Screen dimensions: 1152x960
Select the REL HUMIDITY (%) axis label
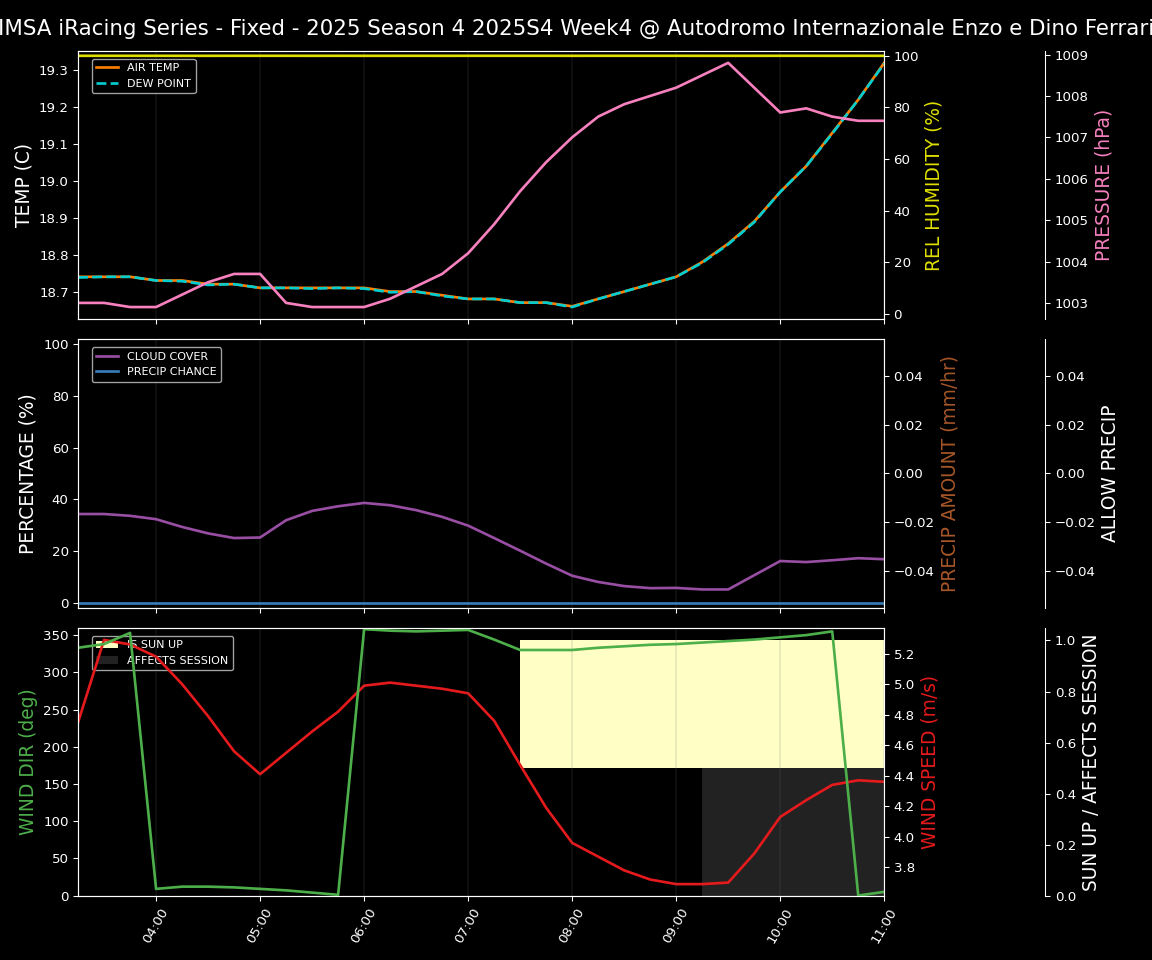click(x=933, y=185)
